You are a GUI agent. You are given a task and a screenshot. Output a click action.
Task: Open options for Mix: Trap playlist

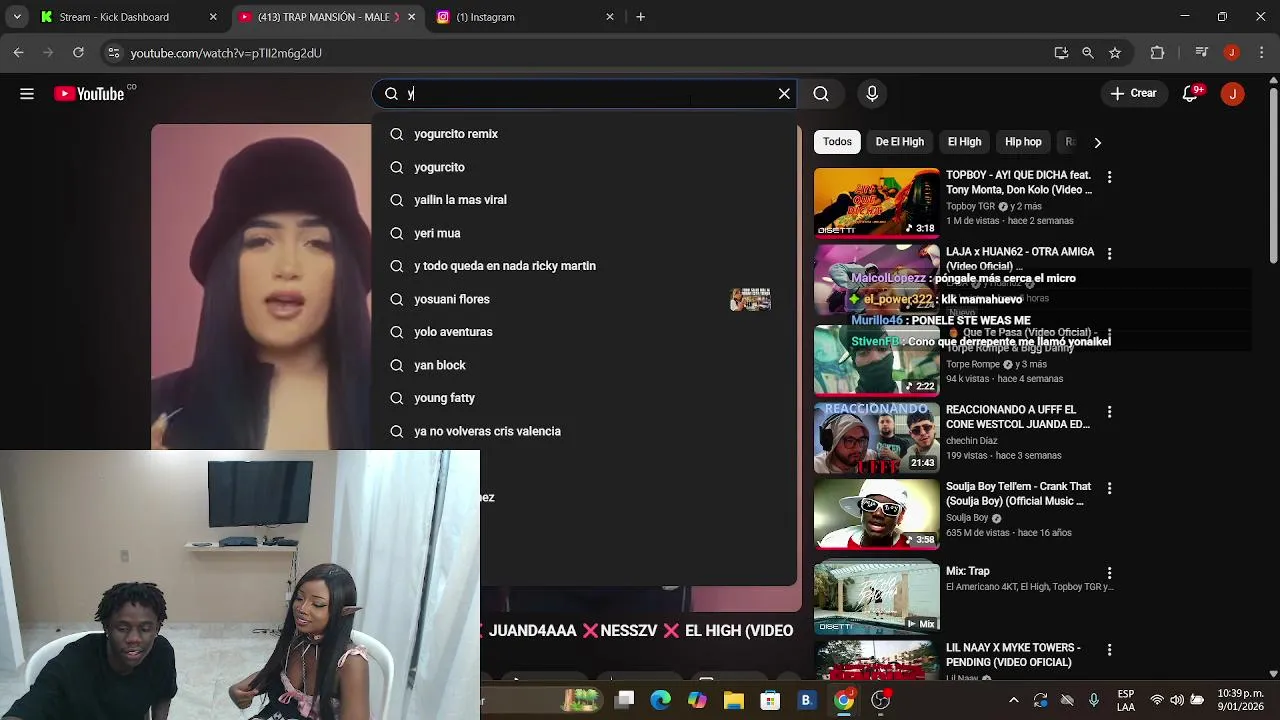pyautogui.click(x=1109, y=573)
